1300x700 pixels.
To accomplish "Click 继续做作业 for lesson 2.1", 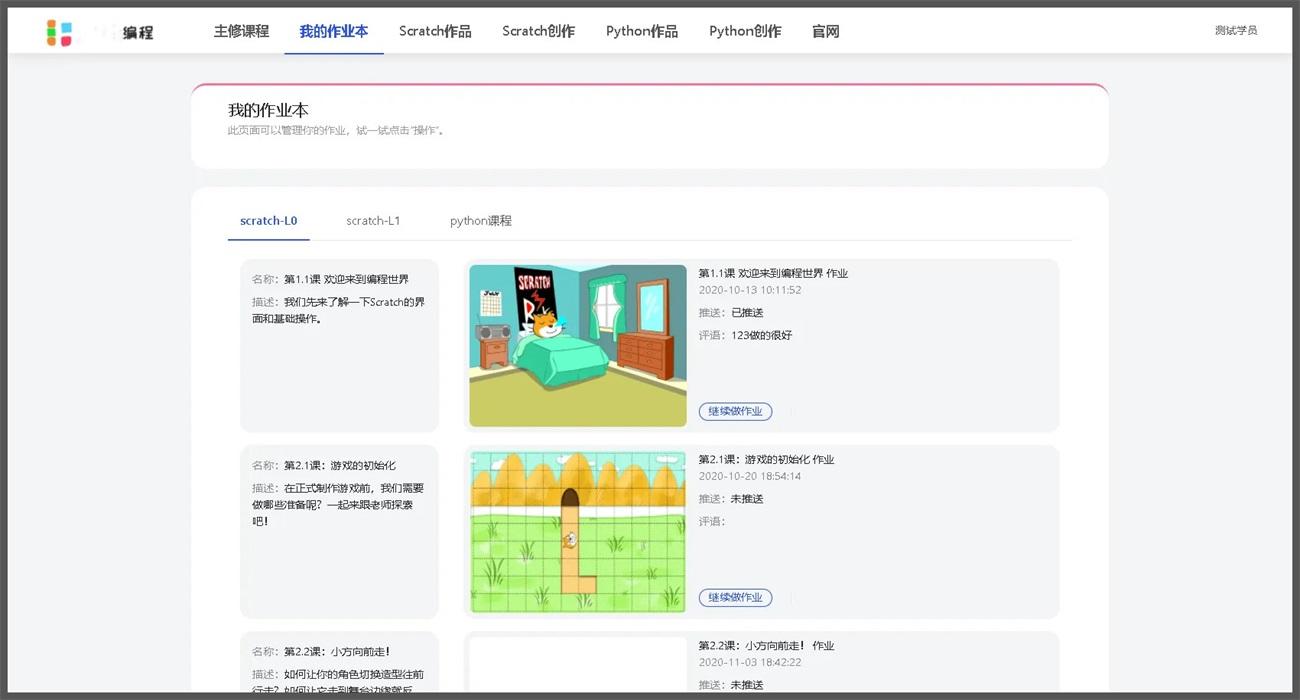I will (x=735, y=597).
